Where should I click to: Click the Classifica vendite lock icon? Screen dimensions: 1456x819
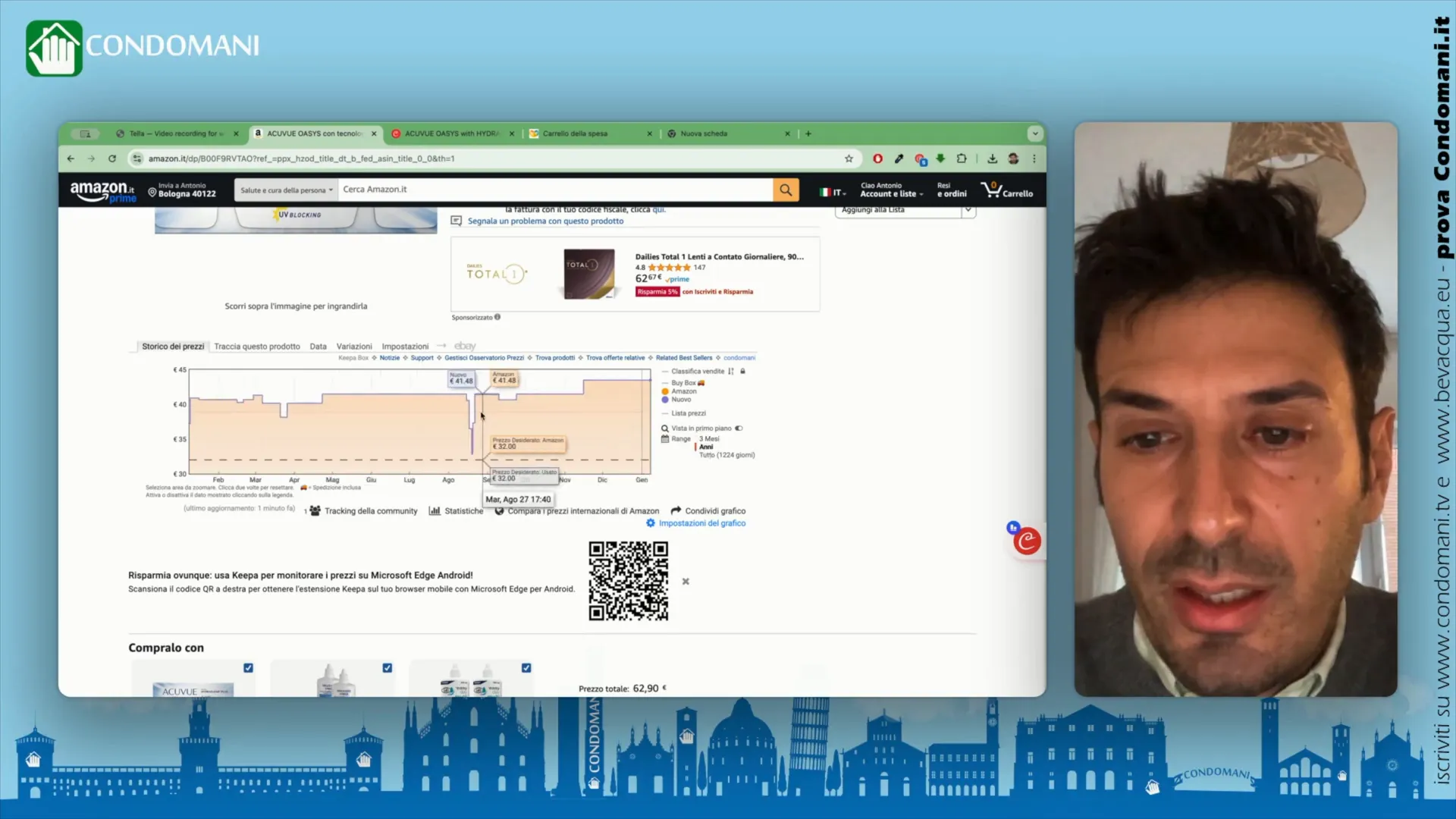743,372
